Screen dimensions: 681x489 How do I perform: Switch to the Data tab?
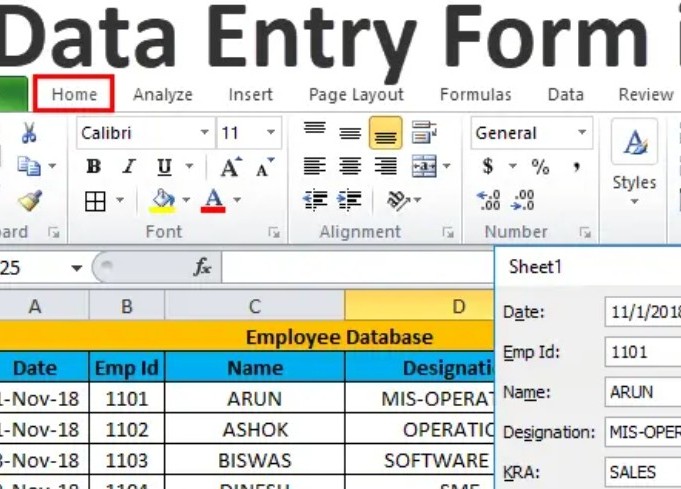tap(565, 94)
